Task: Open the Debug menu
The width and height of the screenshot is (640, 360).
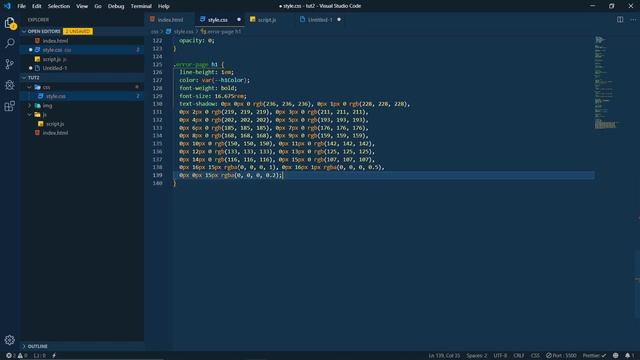Action: pyautogui.click(x=116, y=6)
